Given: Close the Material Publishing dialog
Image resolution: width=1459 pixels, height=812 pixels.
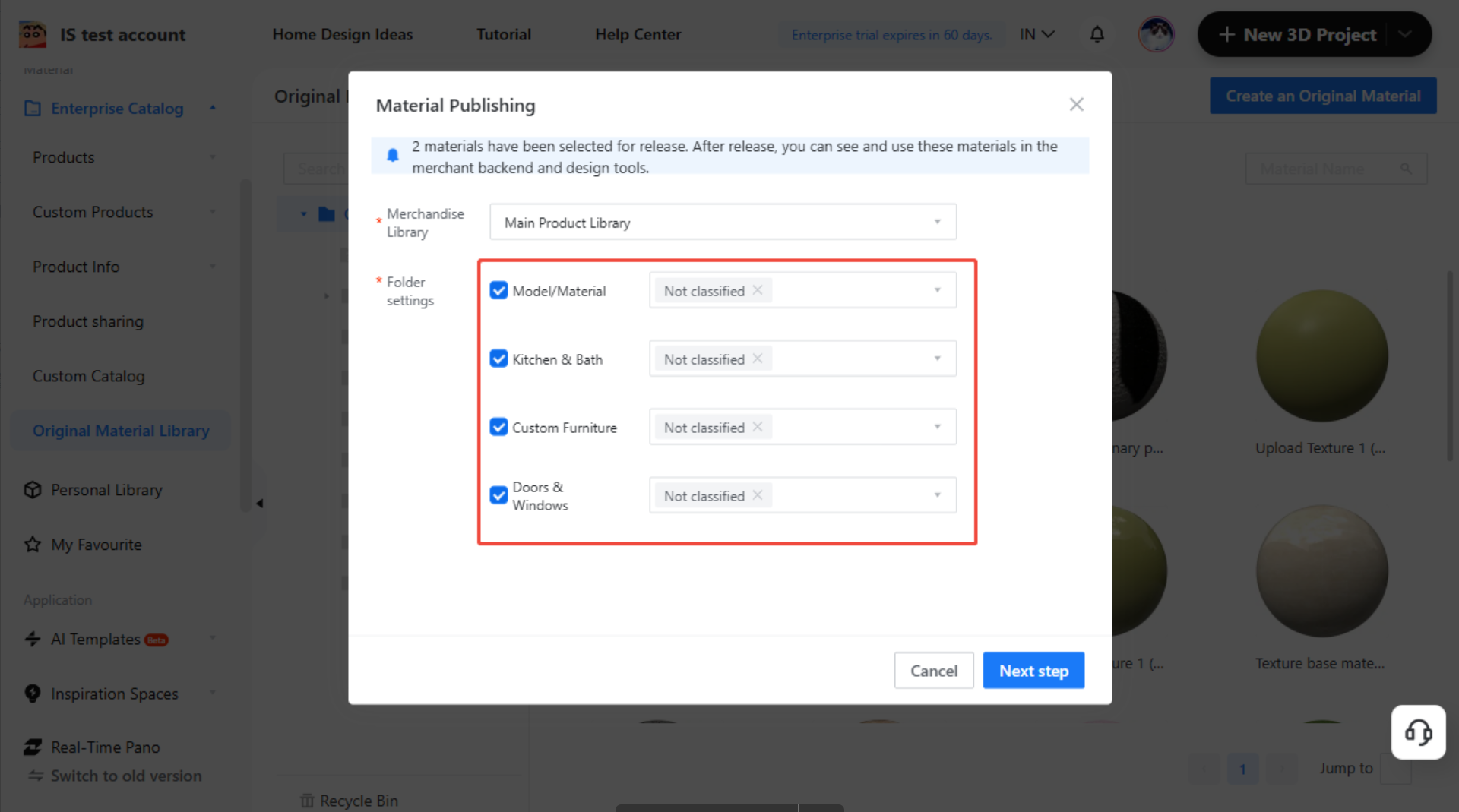Looking at the screenshot, I should [x=1076, y=105].
